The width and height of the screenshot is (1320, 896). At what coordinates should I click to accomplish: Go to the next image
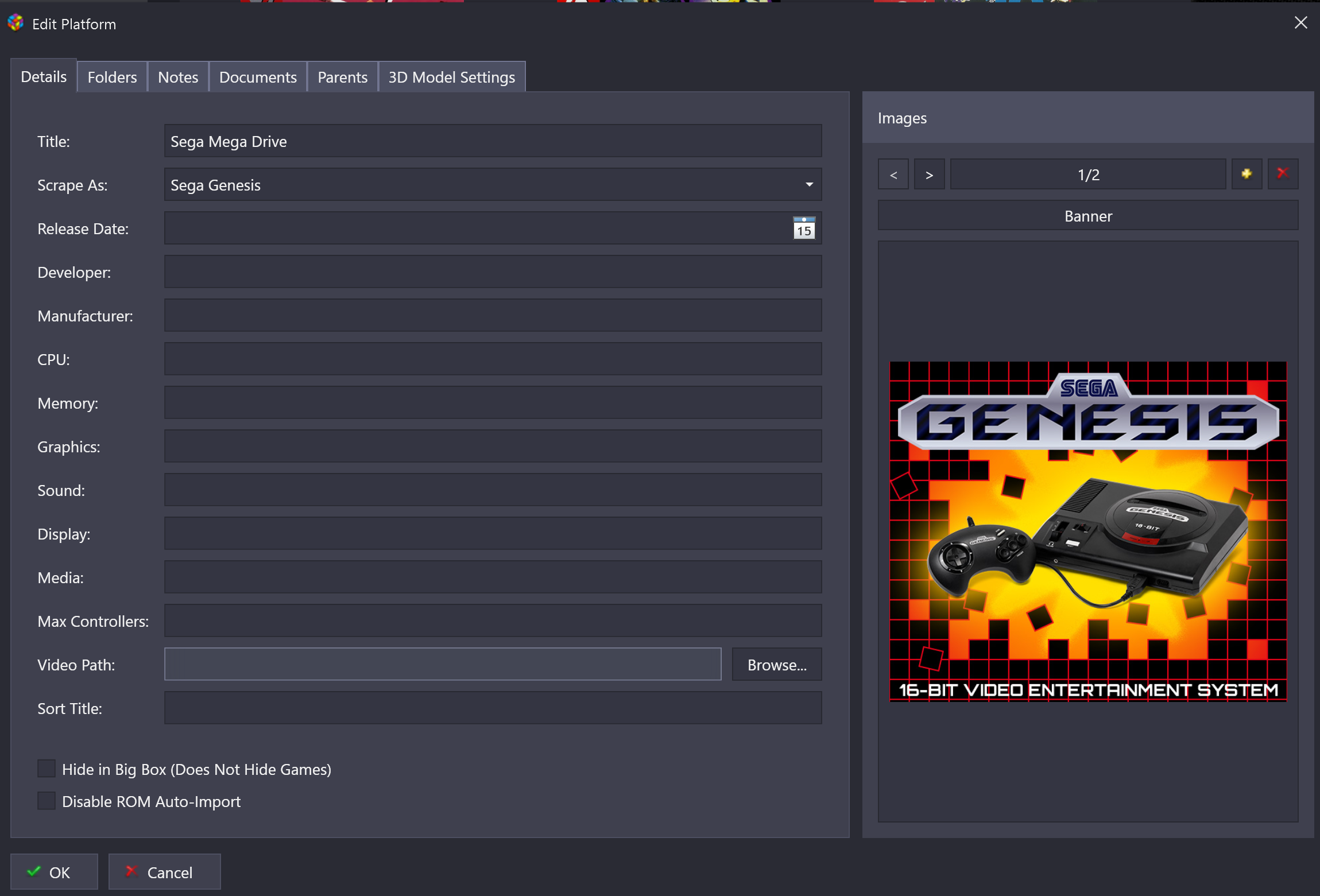tap(929, 174)
